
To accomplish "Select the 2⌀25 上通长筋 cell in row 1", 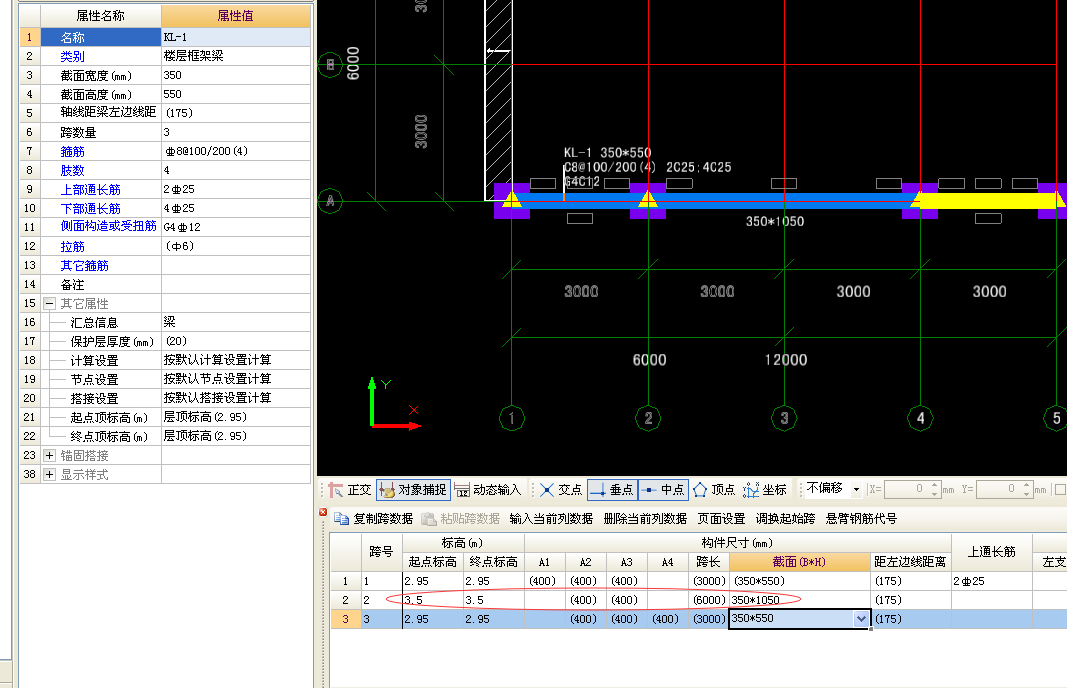I will 991,581.
